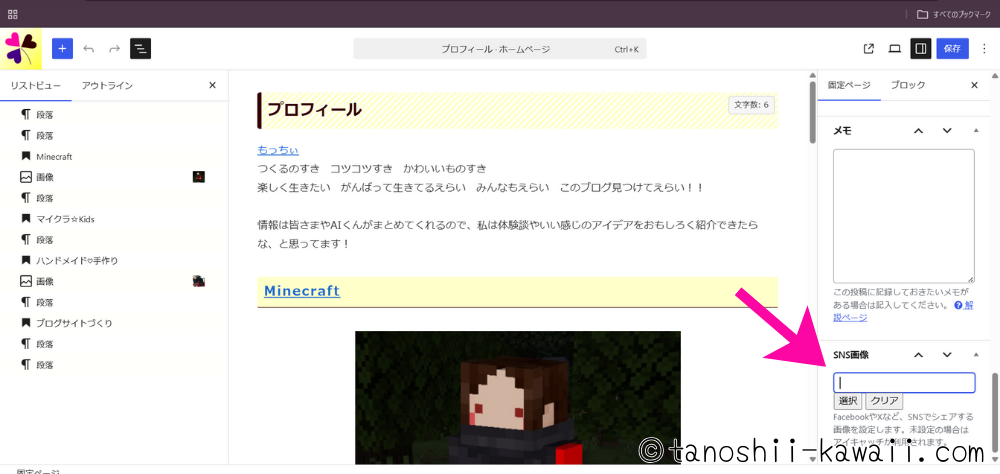The image size is (1000, 474).
Task: Click the Minecraft heading link in content
Action: click(x=302, y=291)
